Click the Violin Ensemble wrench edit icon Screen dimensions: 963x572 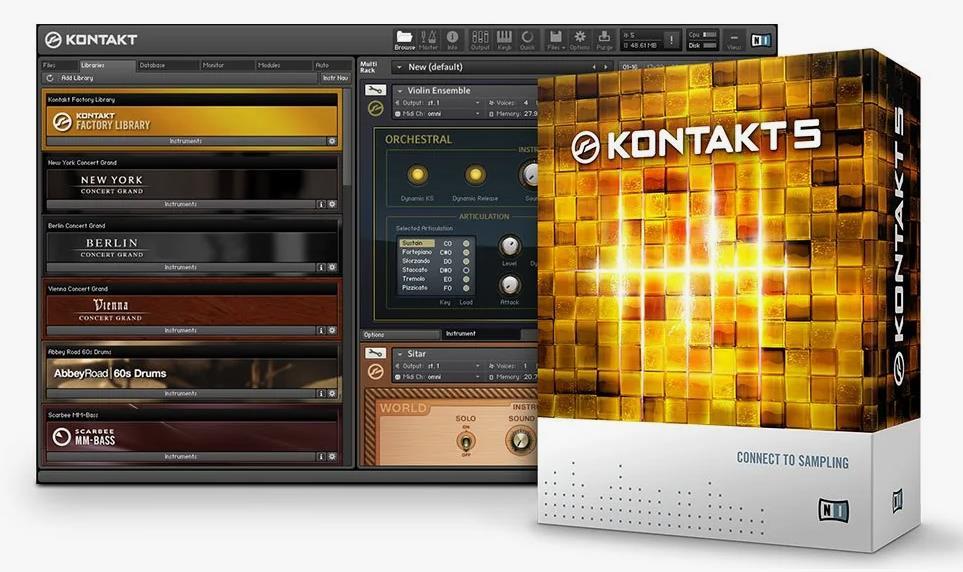(x=376, y=90)
